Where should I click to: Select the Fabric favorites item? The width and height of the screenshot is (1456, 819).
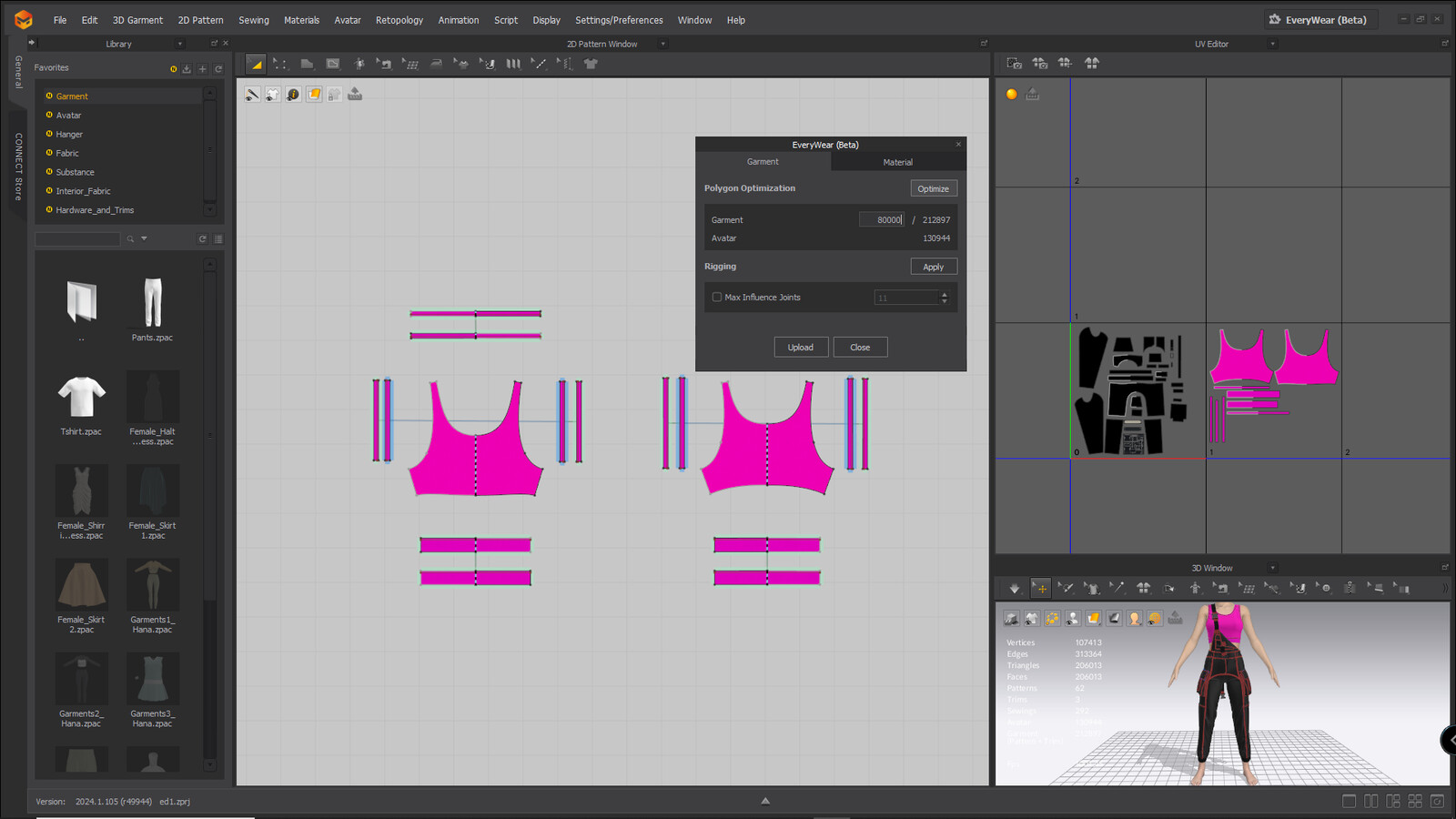[67, 153]
